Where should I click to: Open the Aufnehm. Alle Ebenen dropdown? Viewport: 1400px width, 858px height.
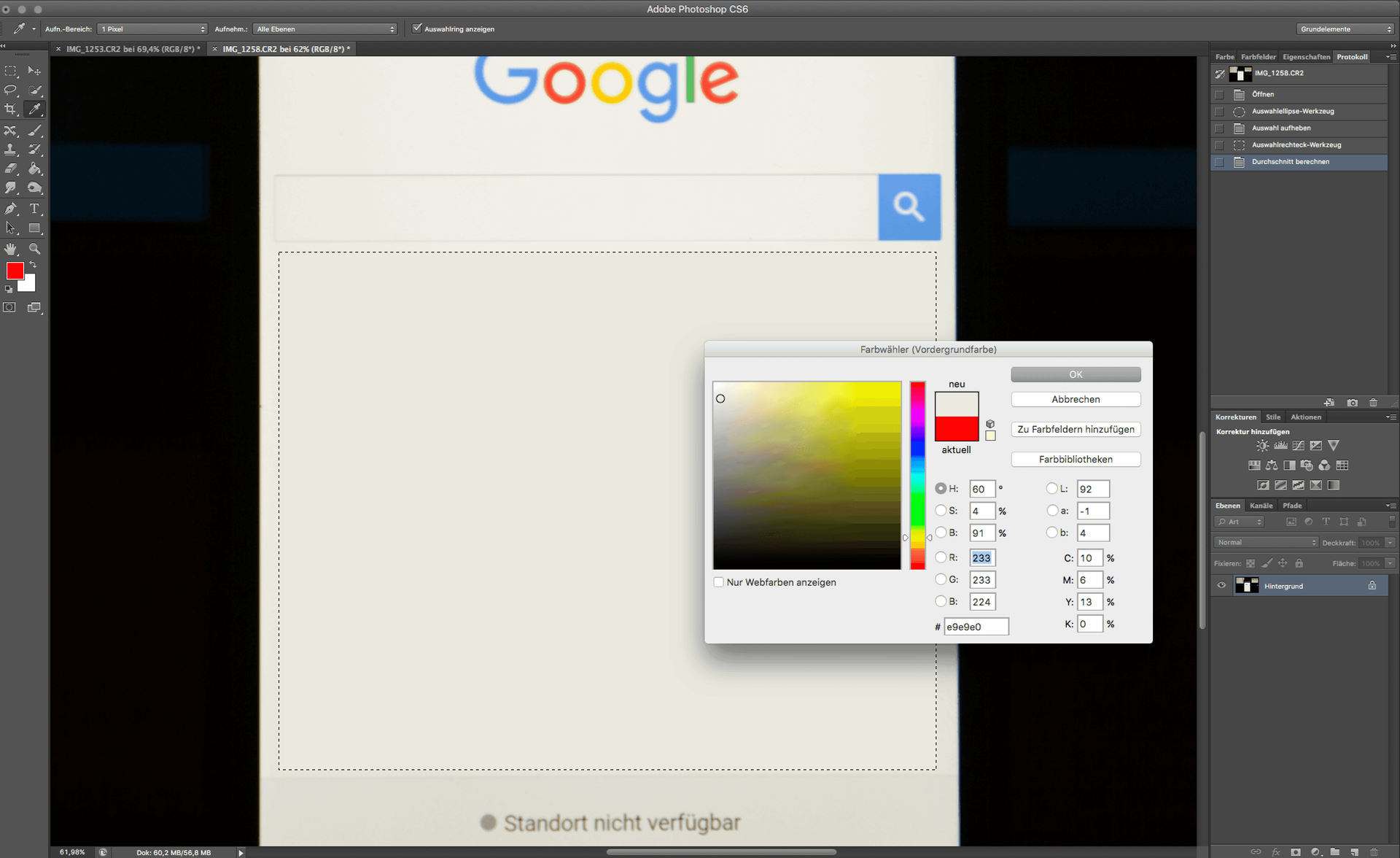[326, 29]
